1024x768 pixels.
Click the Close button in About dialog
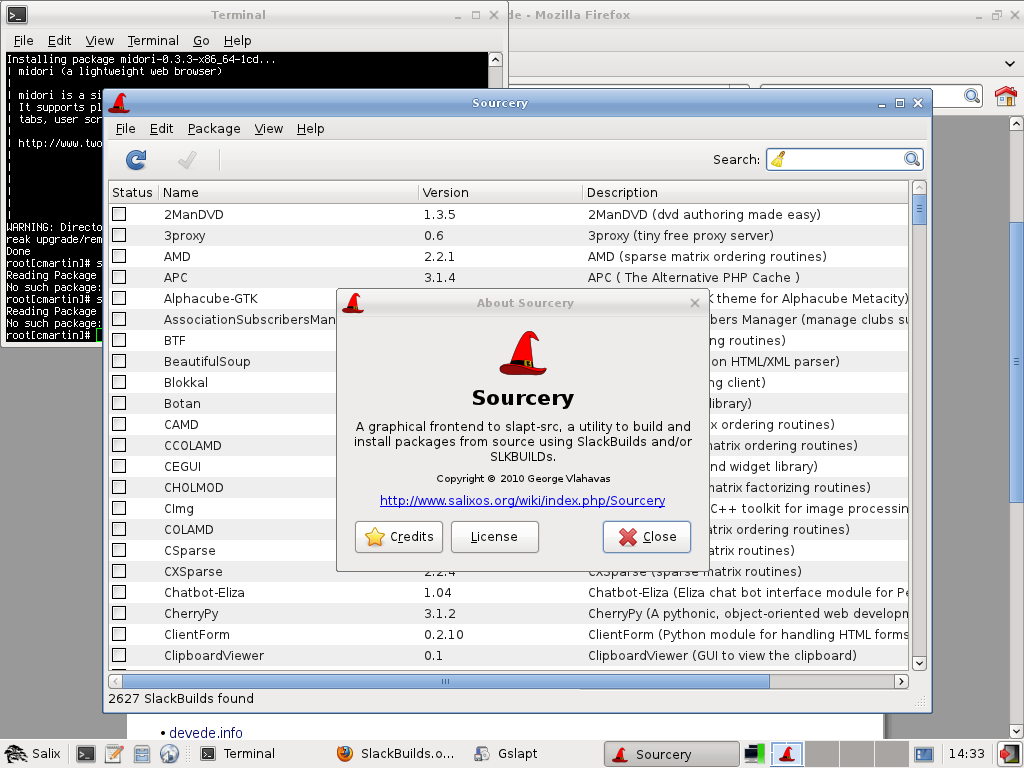647,537
